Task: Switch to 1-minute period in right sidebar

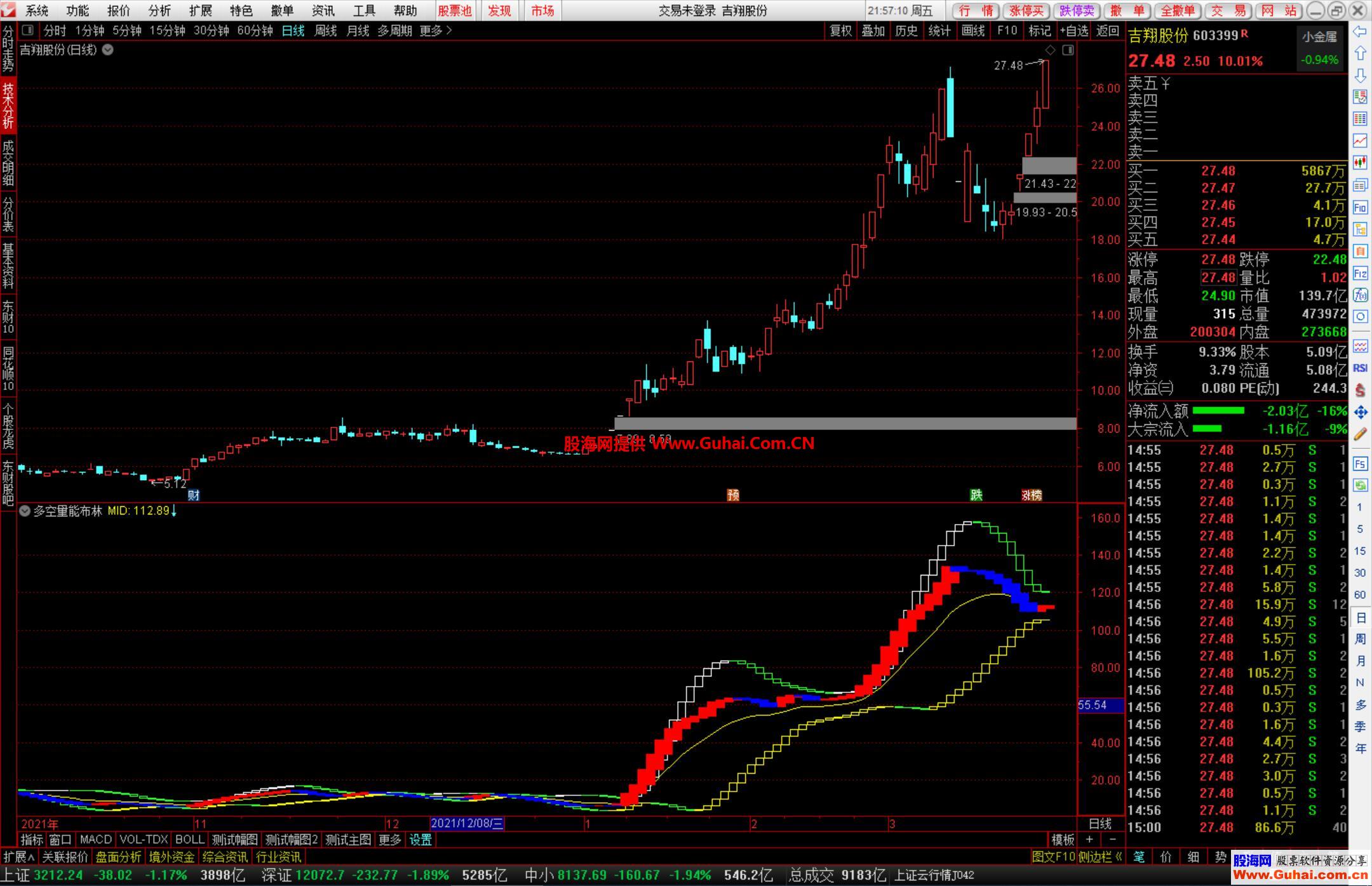Action: pos(1360,507)
